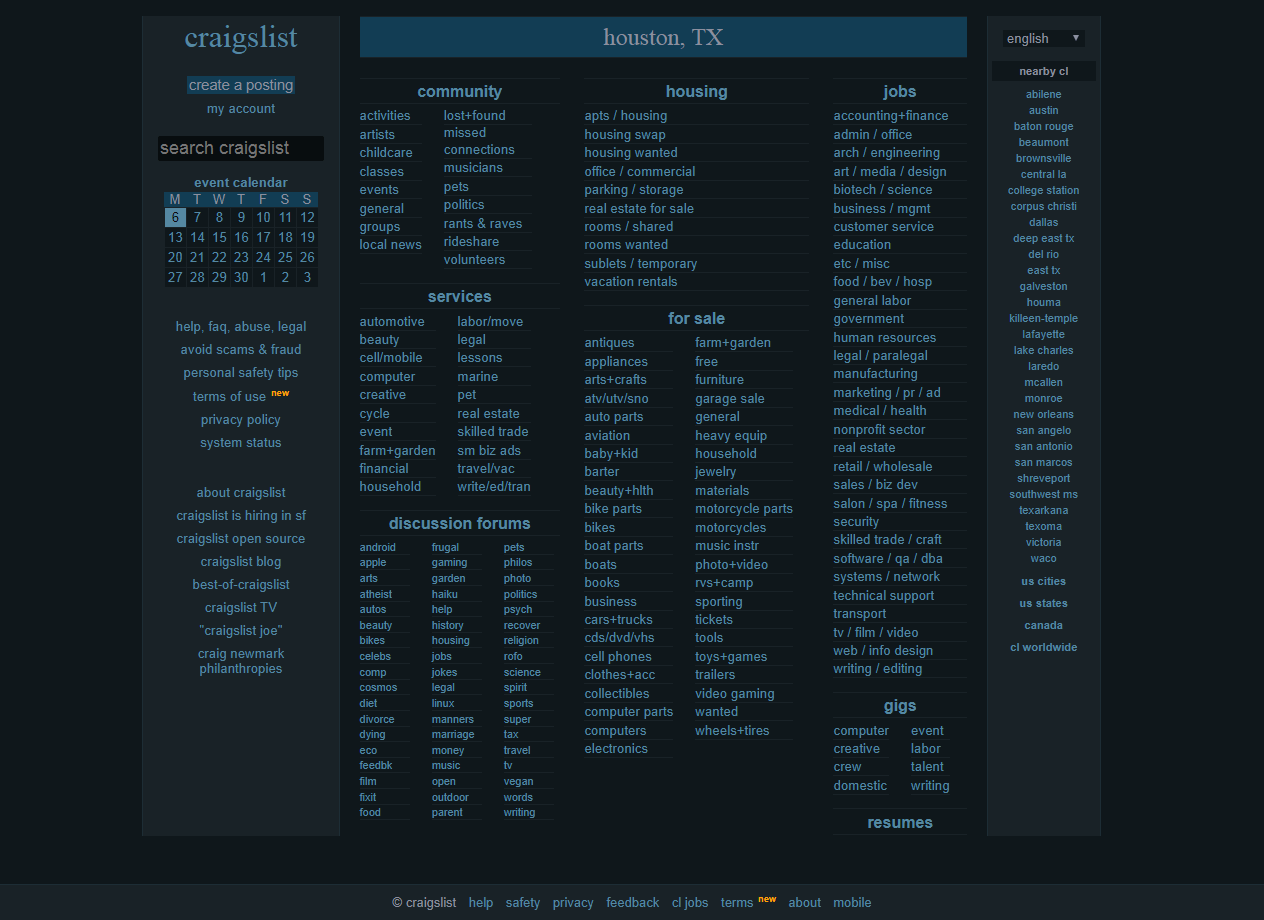Open lost+found in community
Image resolution: width=1264 pixels, height=920 pixels.
click(x=475, y=115)
